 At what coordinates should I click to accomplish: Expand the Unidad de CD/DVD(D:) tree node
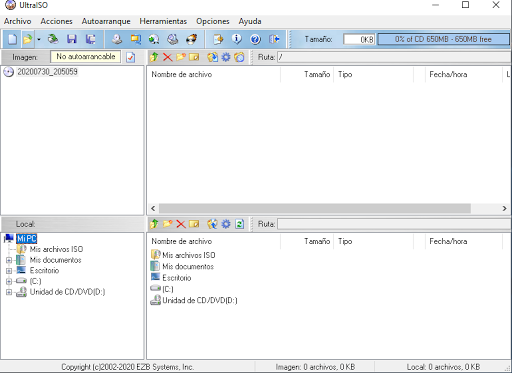9,292
